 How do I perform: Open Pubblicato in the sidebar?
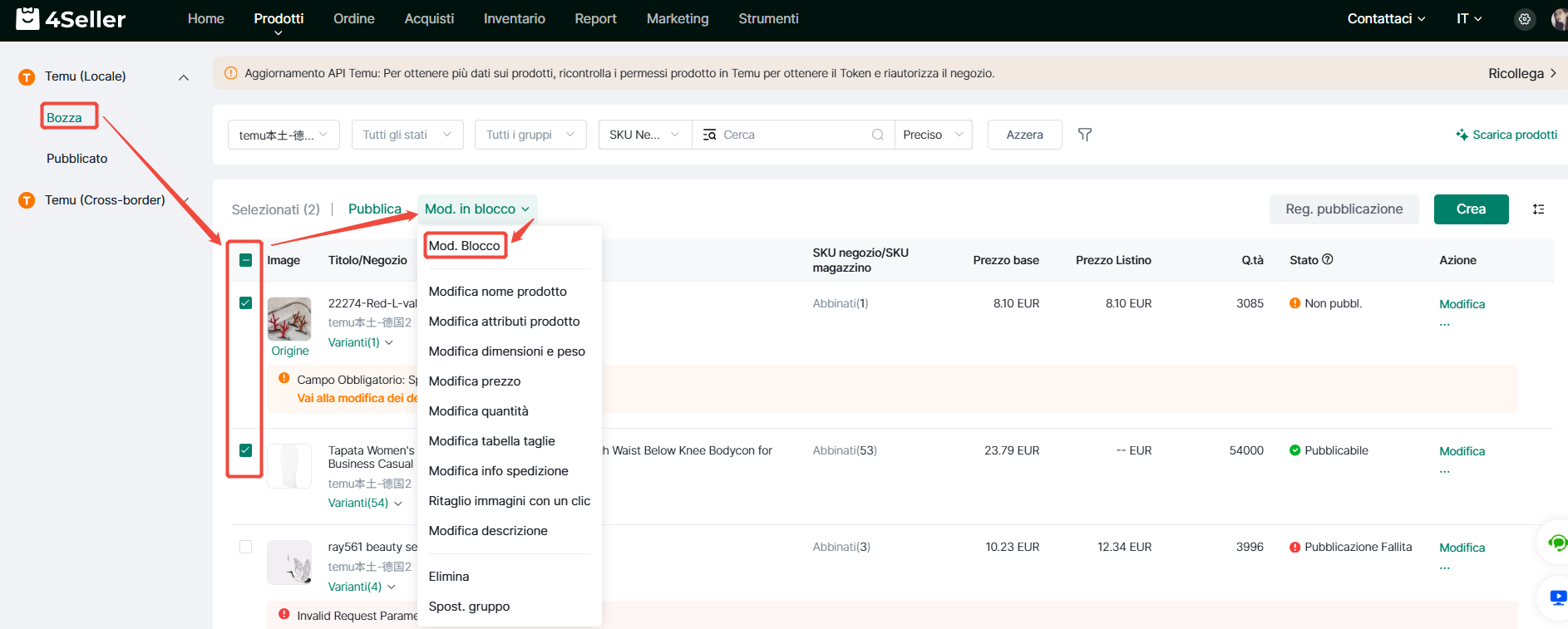[77, 159]
